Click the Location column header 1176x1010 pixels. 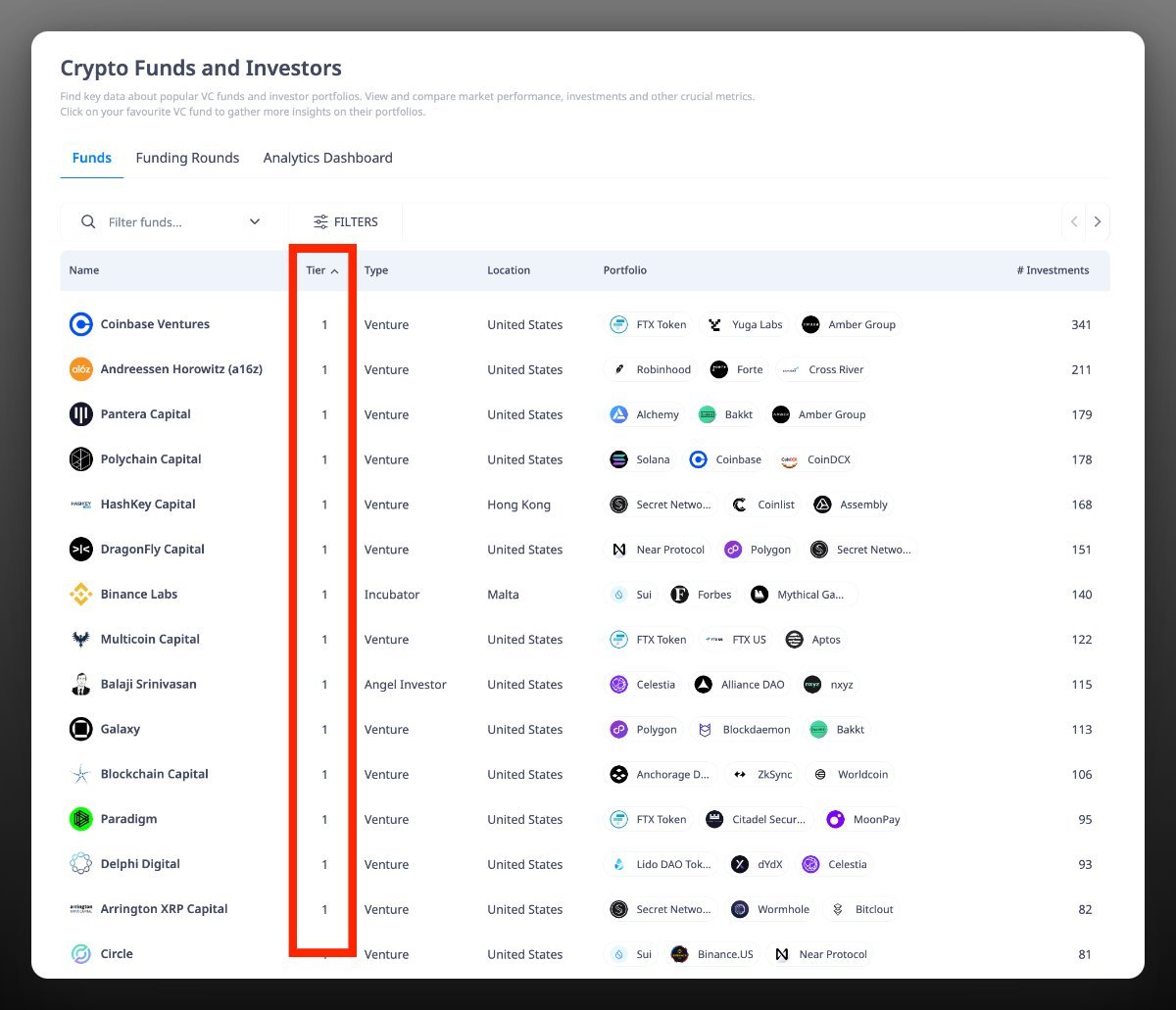[x=509, y=270]
